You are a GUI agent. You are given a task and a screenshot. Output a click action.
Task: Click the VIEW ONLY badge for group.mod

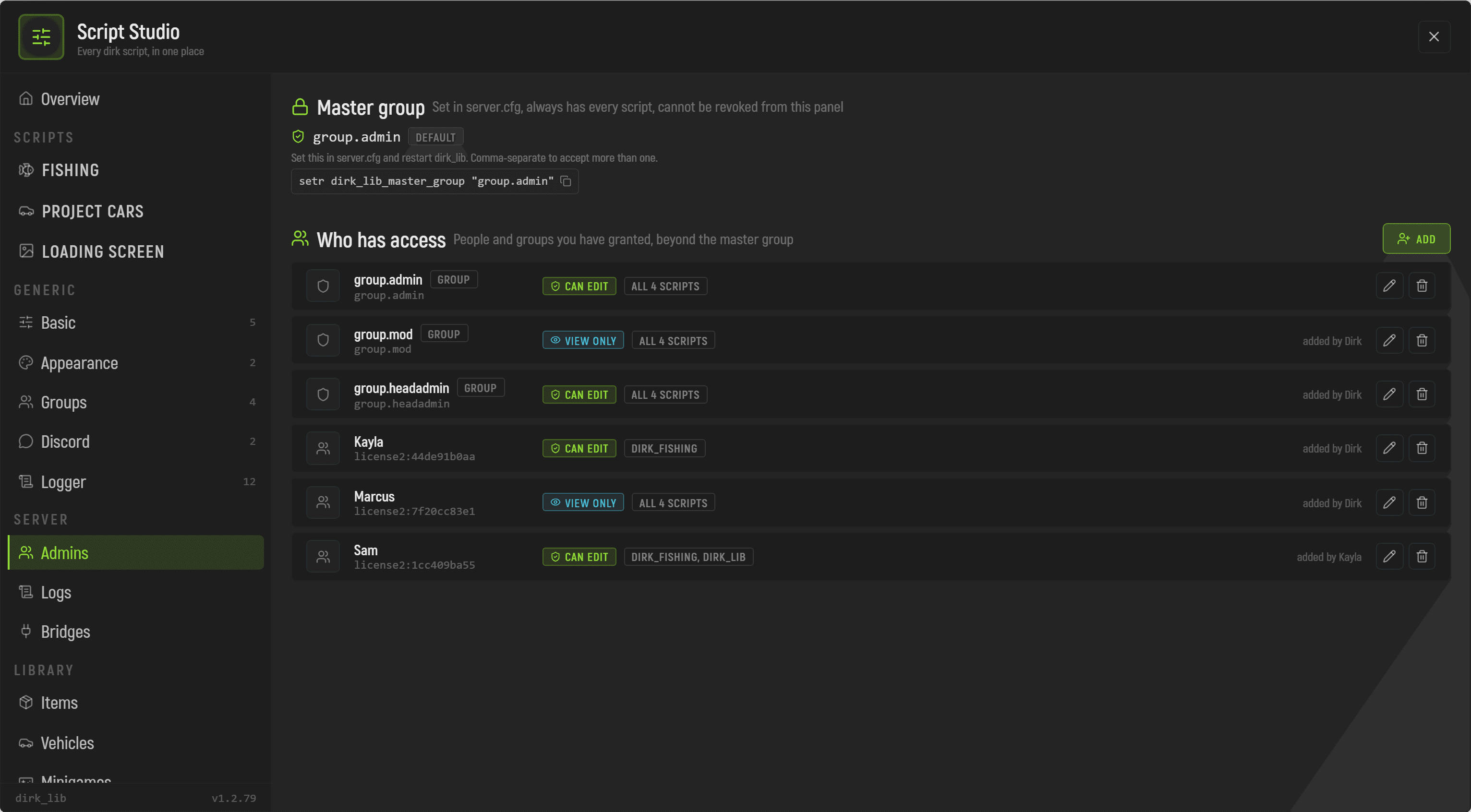(x=583, y=341)
